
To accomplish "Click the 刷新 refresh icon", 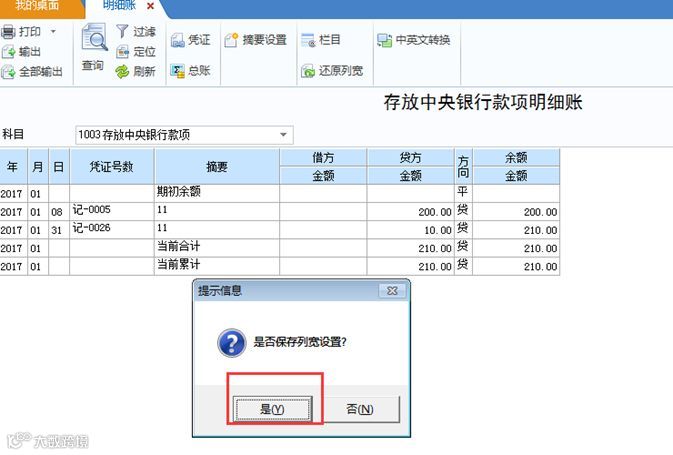I will click(122, 72).
